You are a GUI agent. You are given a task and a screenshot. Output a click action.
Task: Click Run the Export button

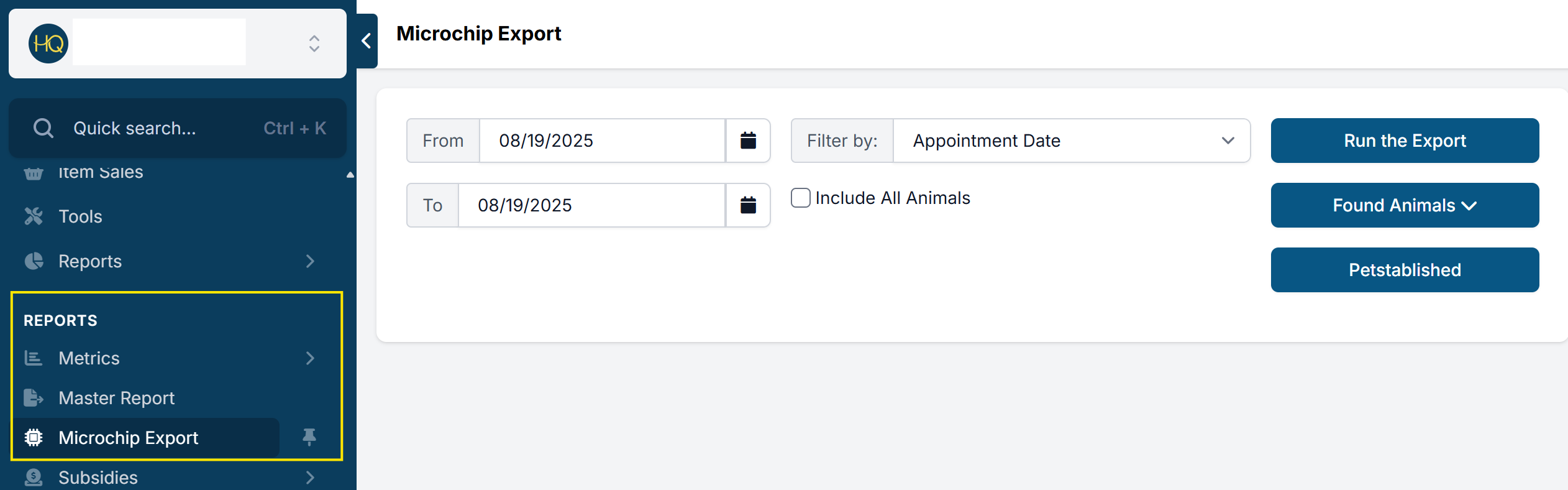(x=1405, y=141)
